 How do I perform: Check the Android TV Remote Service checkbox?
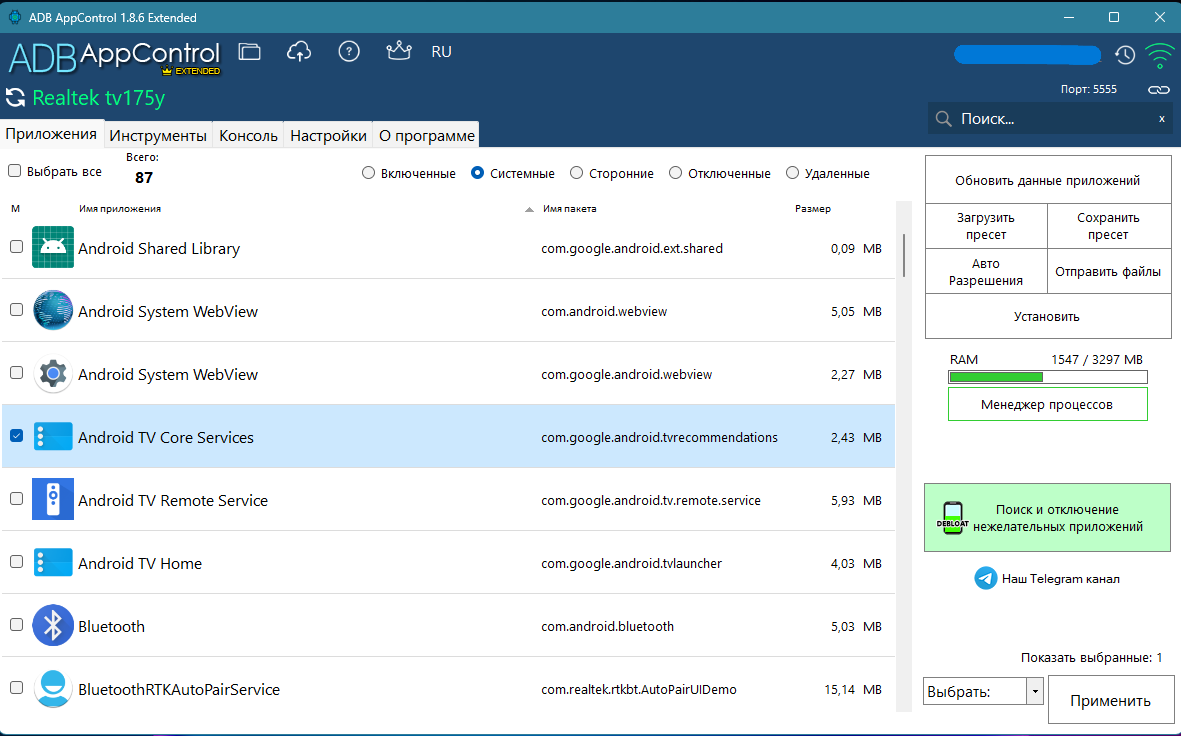[16, 499]
